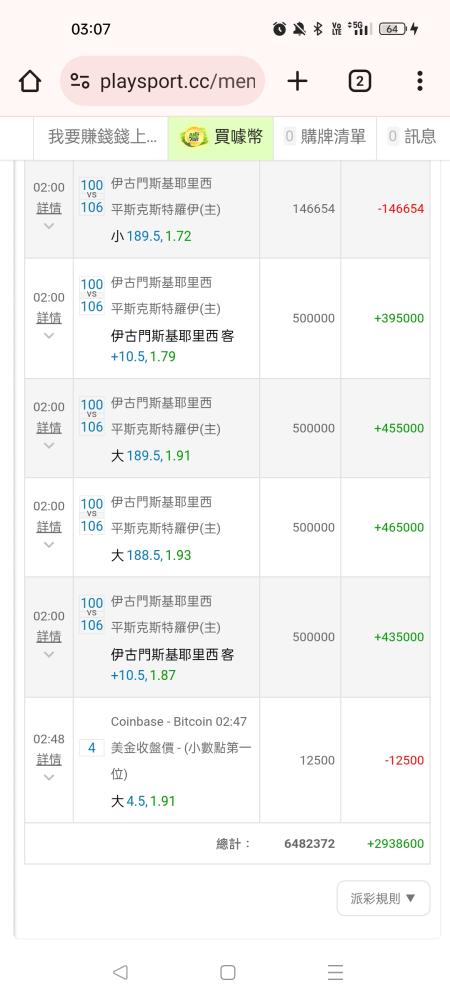Tap the playsport.cc address bar

click(x=163, y=81)
